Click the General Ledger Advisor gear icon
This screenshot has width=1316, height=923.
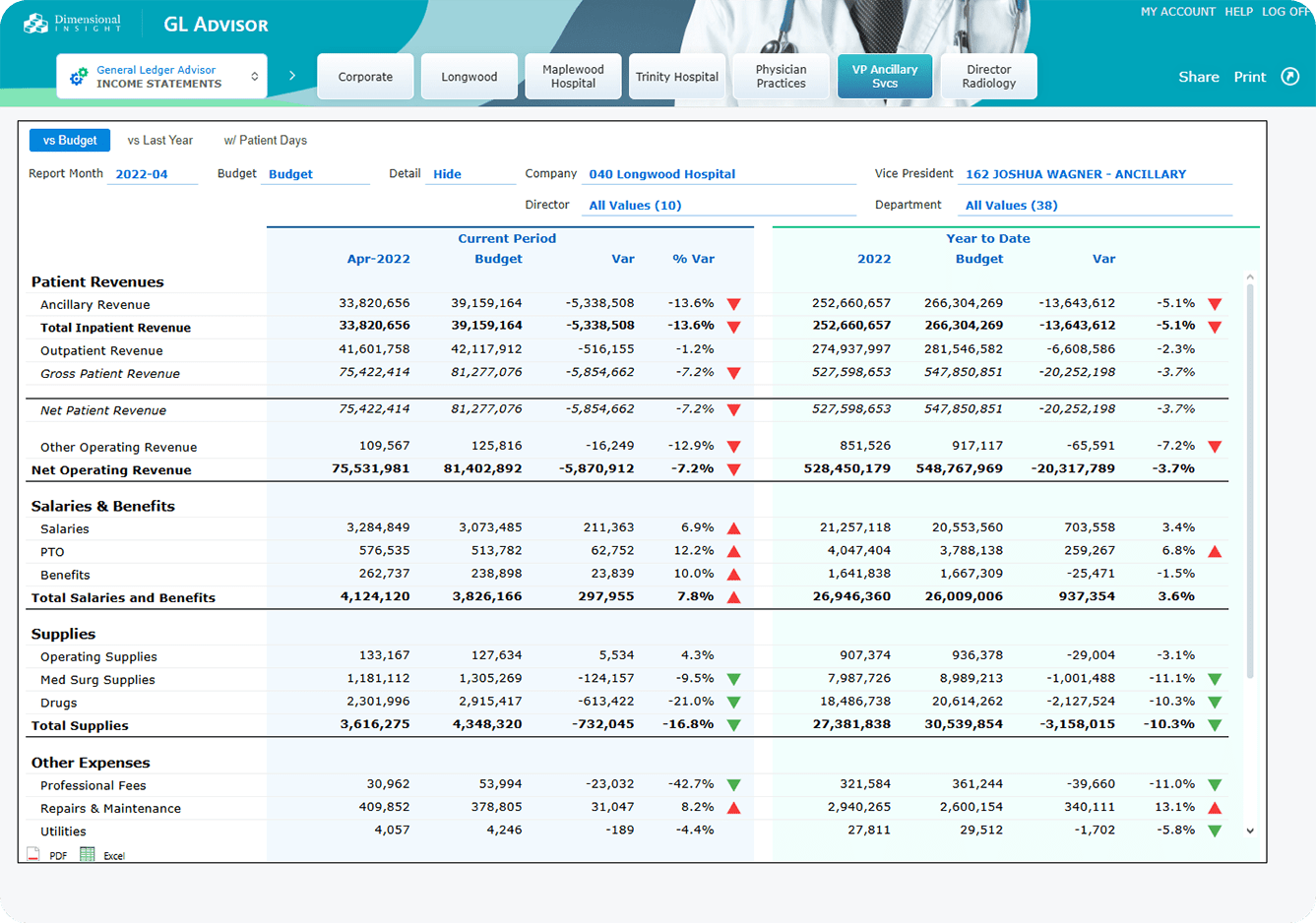pos(79,77)
